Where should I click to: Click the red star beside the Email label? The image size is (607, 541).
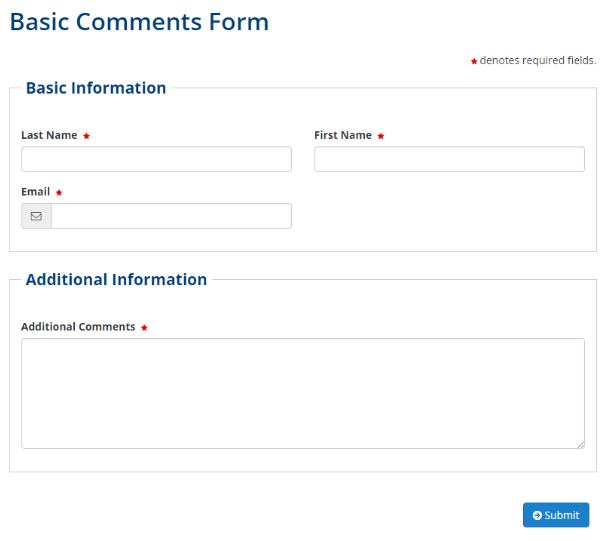[59, 193]
